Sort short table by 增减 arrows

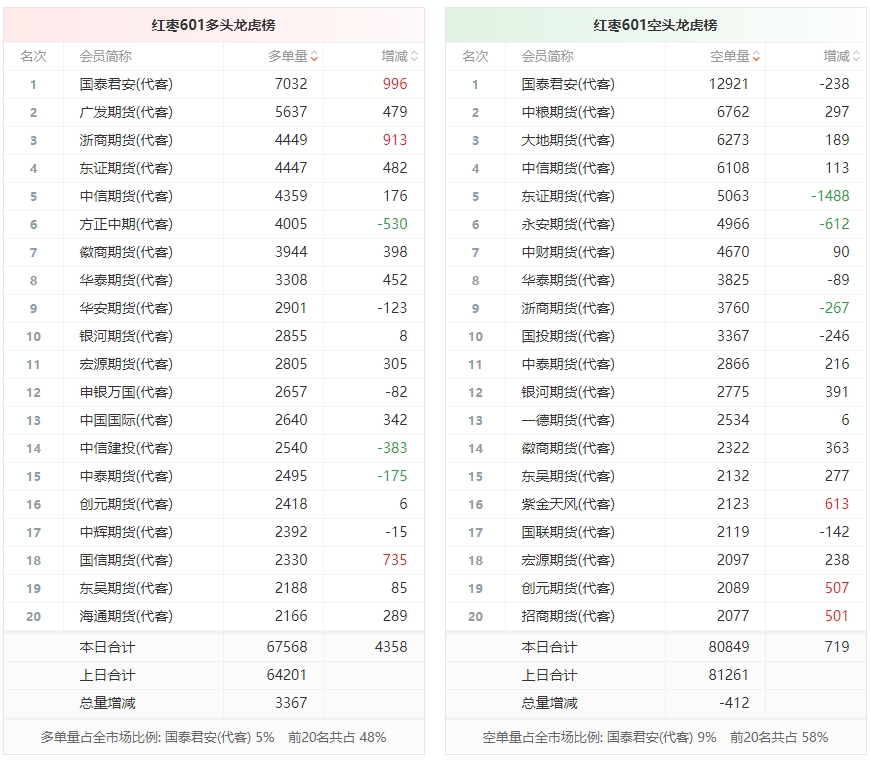tap(857, 56)
